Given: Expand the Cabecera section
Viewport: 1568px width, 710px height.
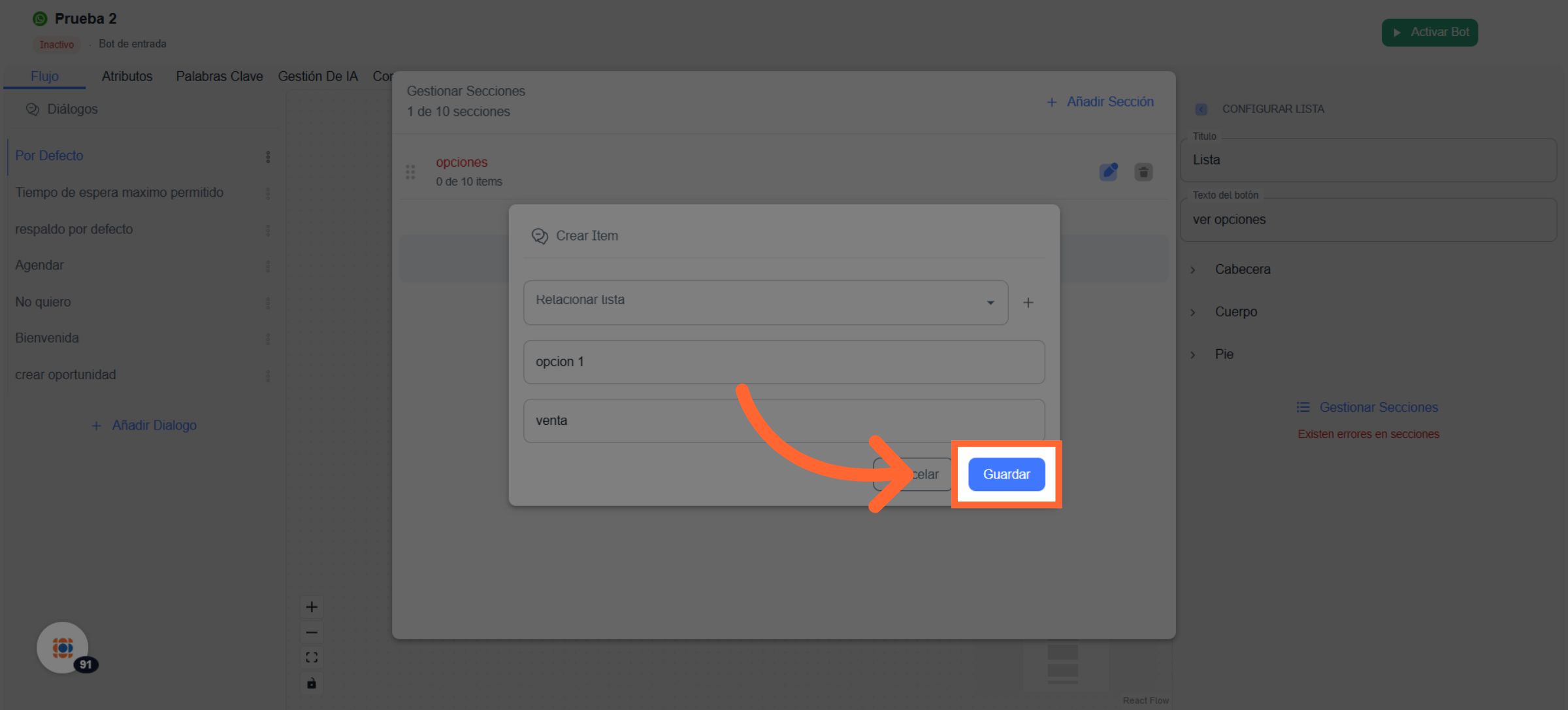Looking at the screenshot, I should tap(1242, 269).
